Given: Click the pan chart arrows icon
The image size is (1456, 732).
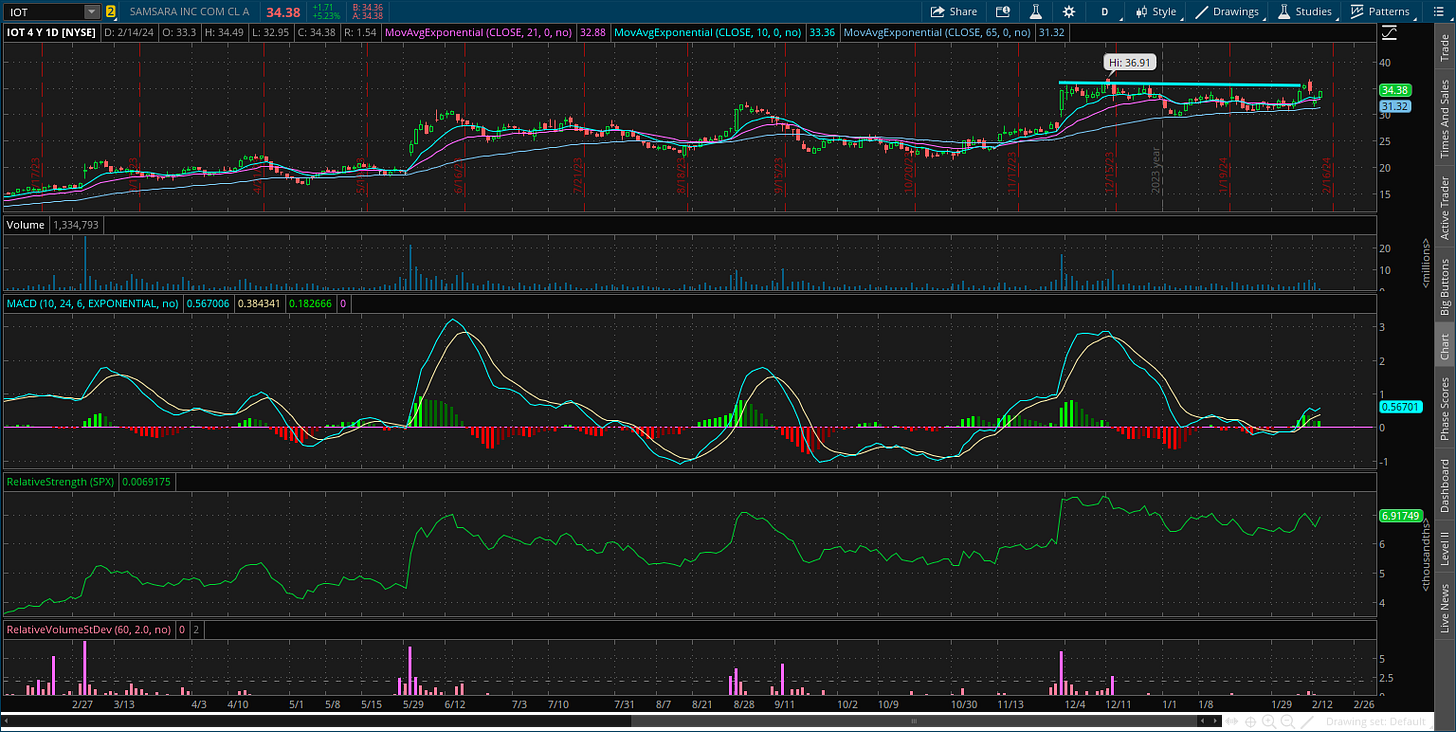Looking at the screenshot, I should tap(1233, 721).
